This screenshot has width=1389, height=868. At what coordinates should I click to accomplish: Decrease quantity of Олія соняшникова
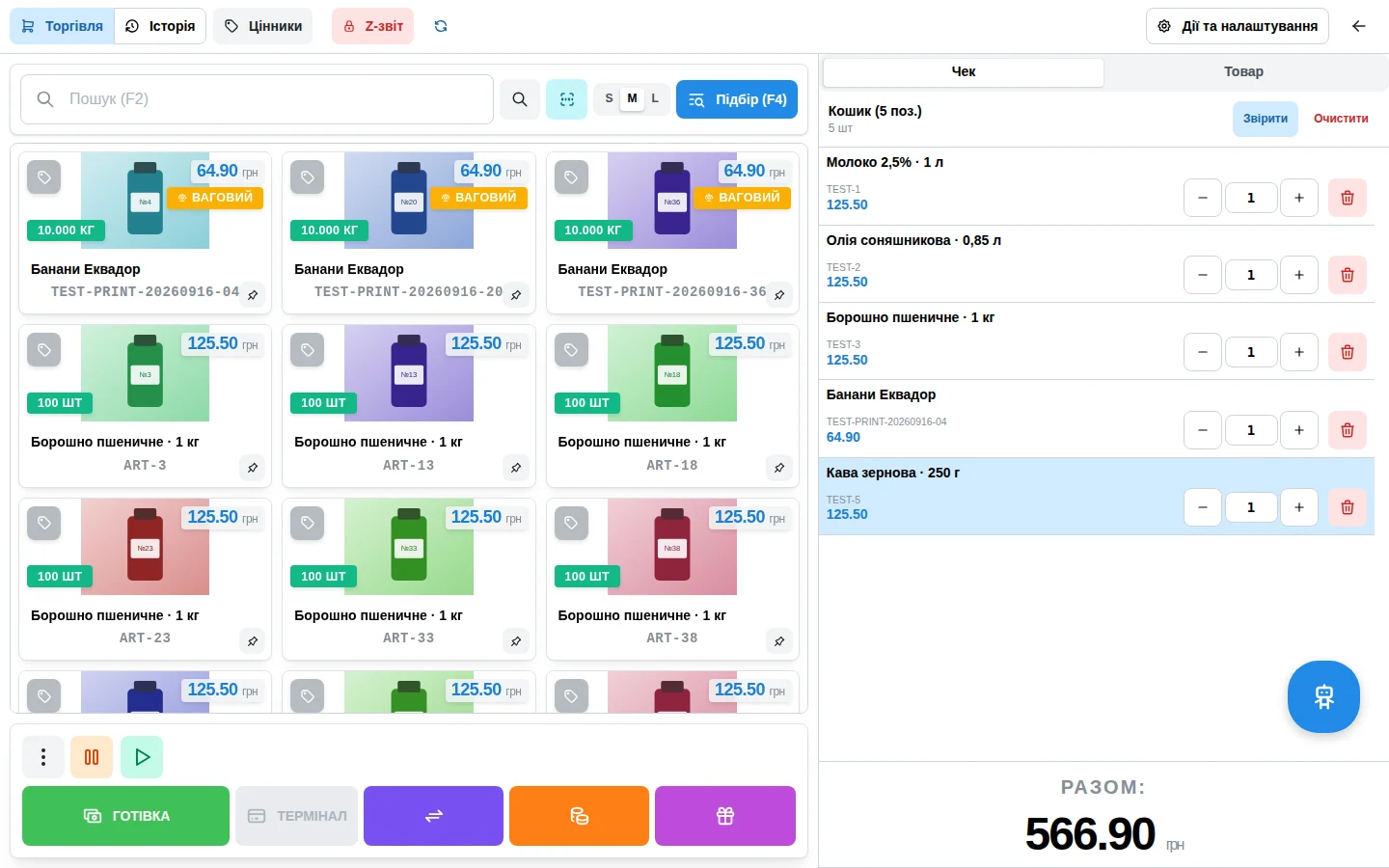pos(1203,275)
